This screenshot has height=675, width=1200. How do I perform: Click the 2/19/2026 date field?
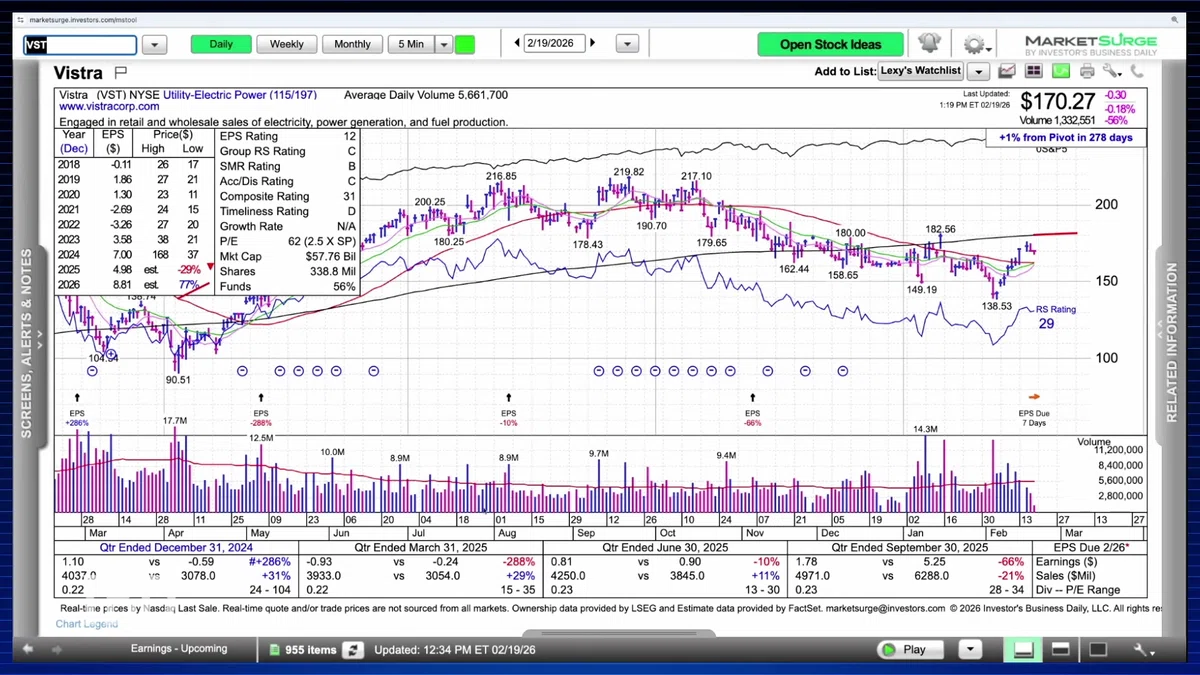tap(555, 44)
